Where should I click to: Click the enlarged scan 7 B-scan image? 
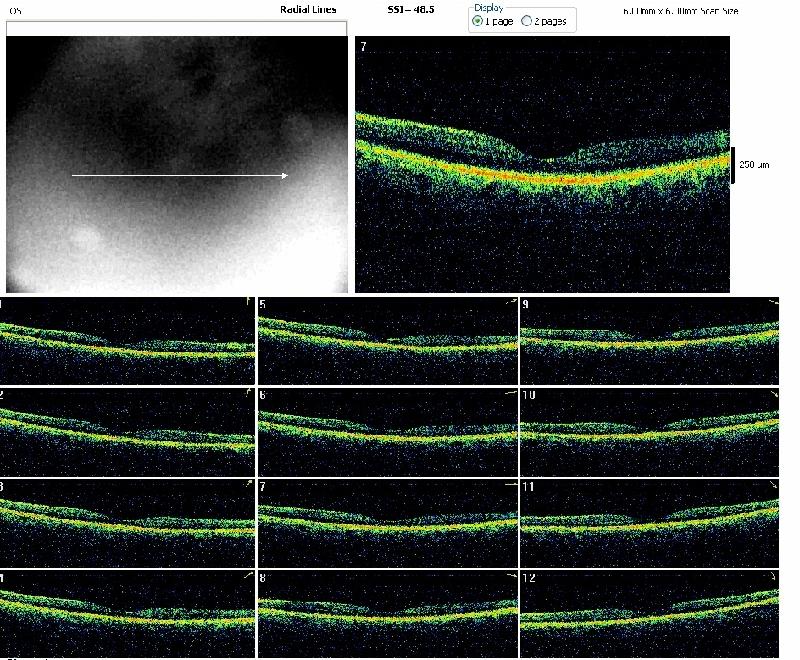click(x=542, y=165)
